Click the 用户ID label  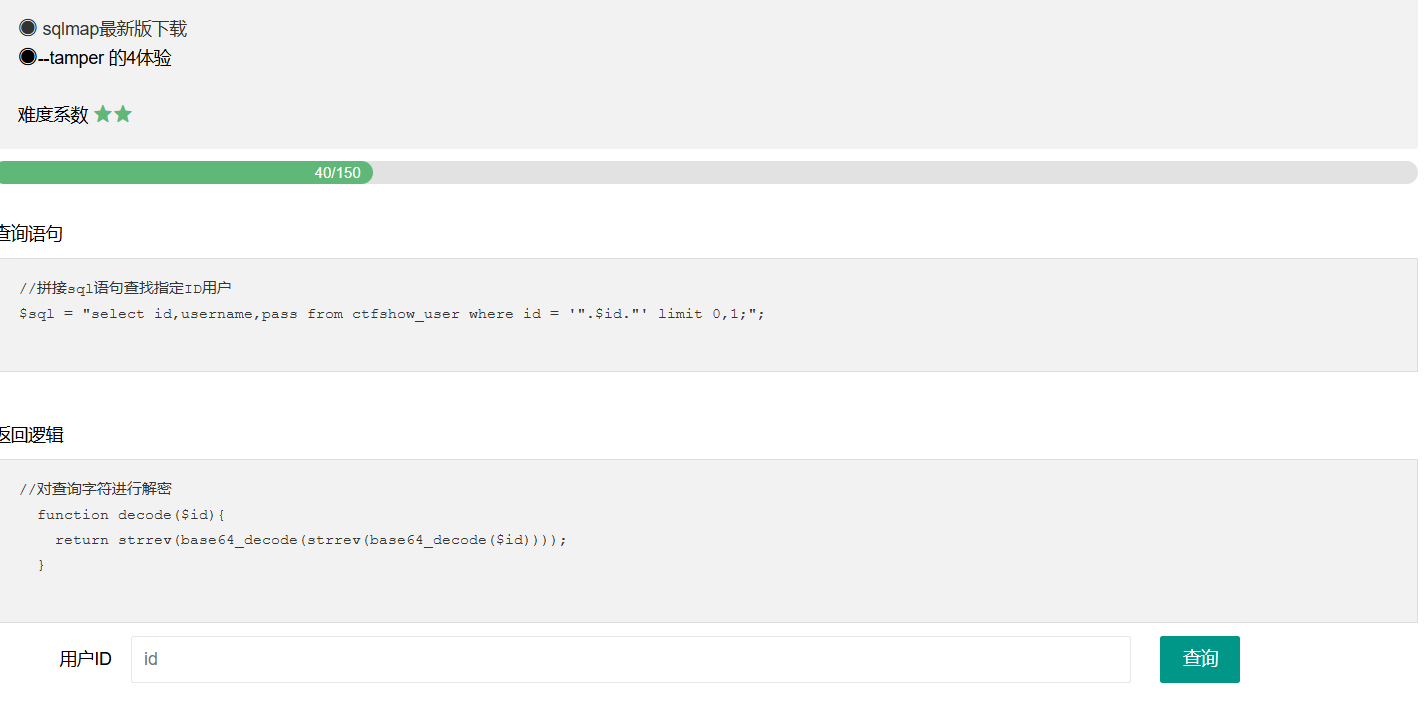[x=85, y=659]
